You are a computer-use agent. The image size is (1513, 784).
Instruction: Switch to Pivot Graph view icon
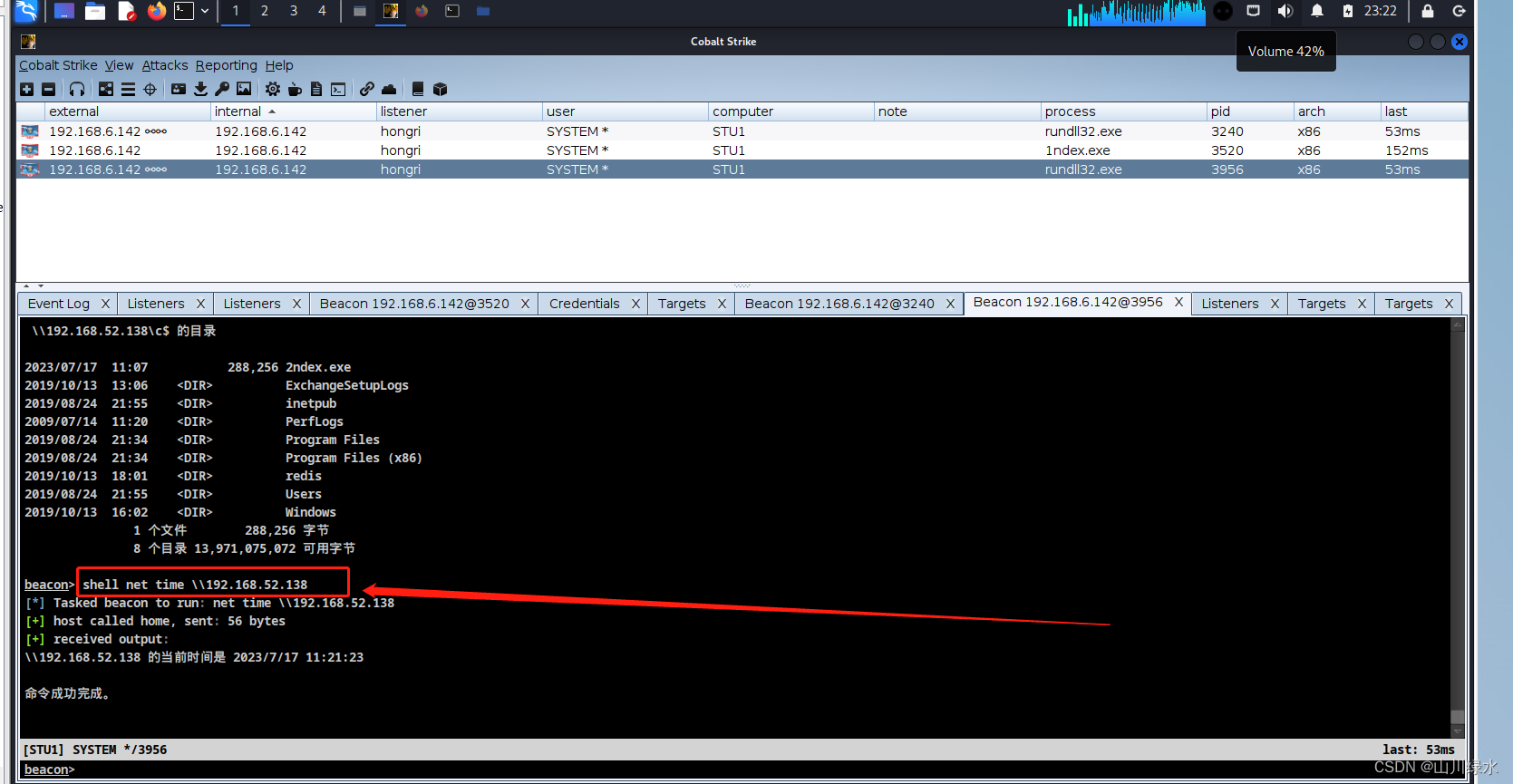click(x=106, y=89)
